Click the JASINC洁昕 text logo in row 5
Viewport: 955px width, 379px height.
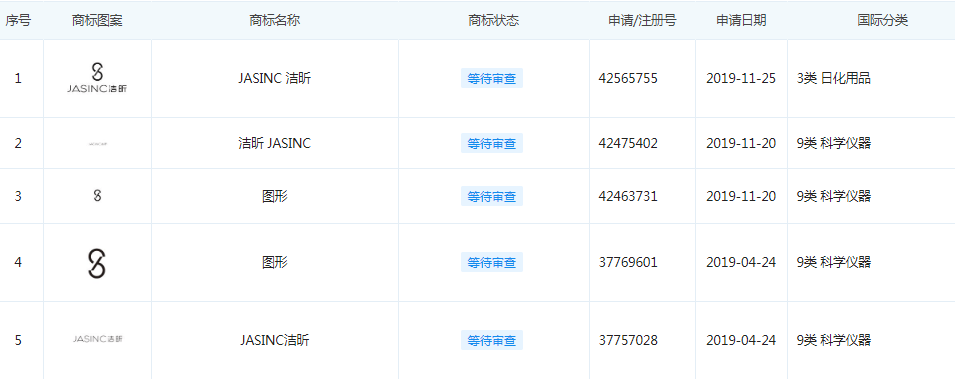pos(97,339)
